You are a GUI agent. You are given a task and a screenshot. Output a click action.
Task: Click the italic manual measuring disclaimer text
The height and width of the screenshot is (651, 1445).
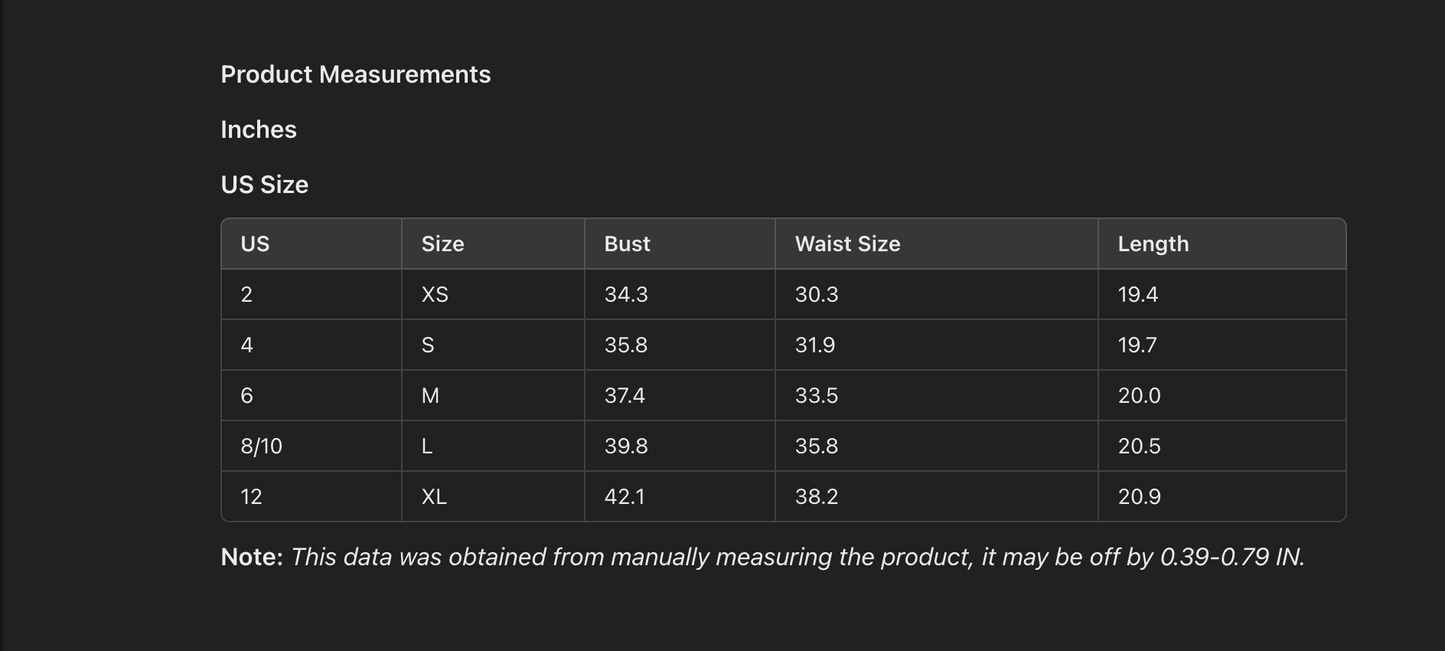797,557
